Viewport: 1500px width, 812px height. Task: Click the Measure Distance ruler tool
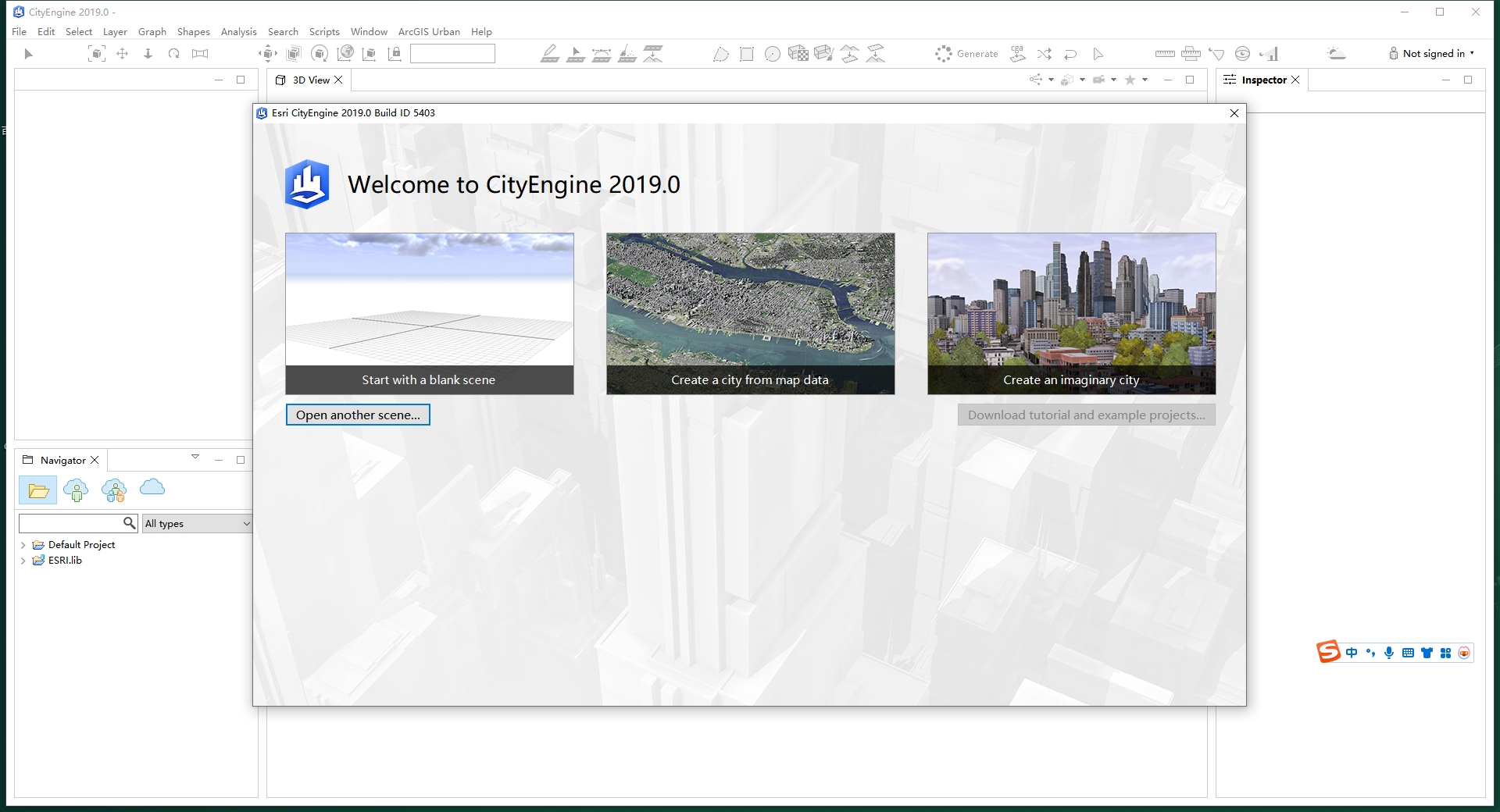1165,54
